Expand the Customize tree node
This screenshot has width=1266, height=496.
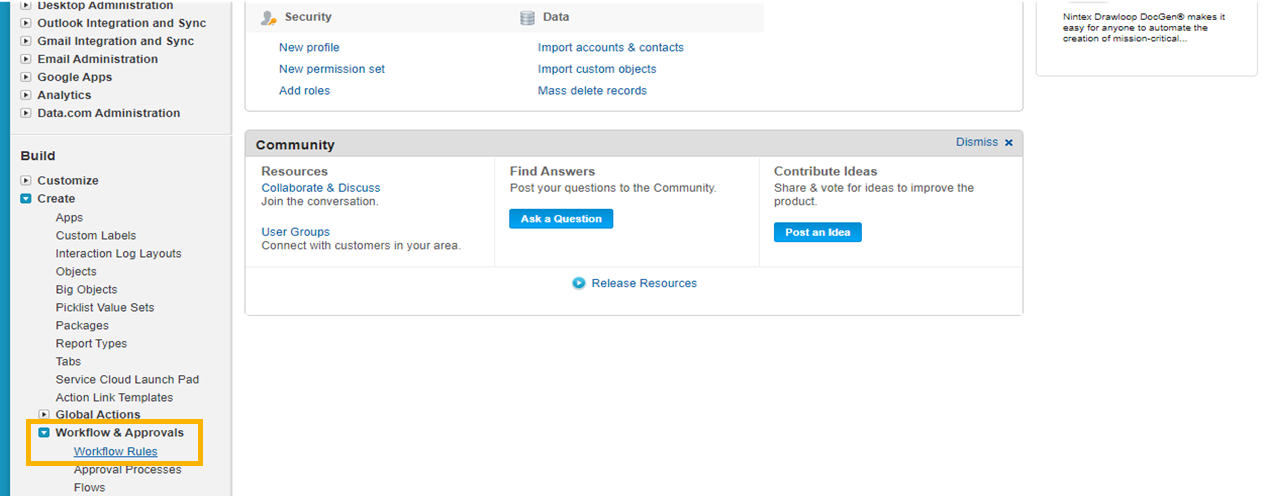26,181
